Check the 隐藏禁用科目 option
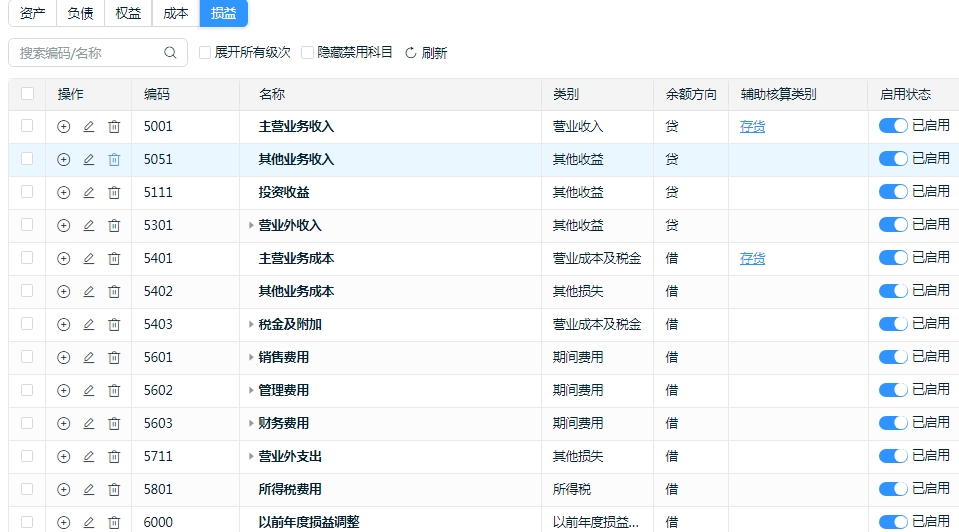 308,53
